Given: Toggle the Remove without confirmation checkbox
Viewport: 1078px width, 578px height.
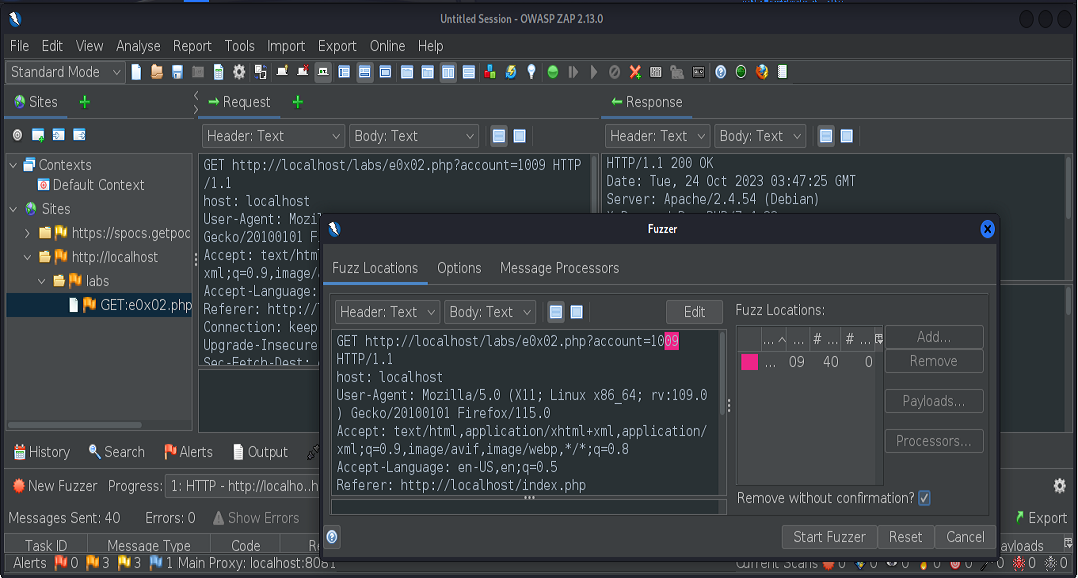Looking at the screenshot, I should (925, 498).
